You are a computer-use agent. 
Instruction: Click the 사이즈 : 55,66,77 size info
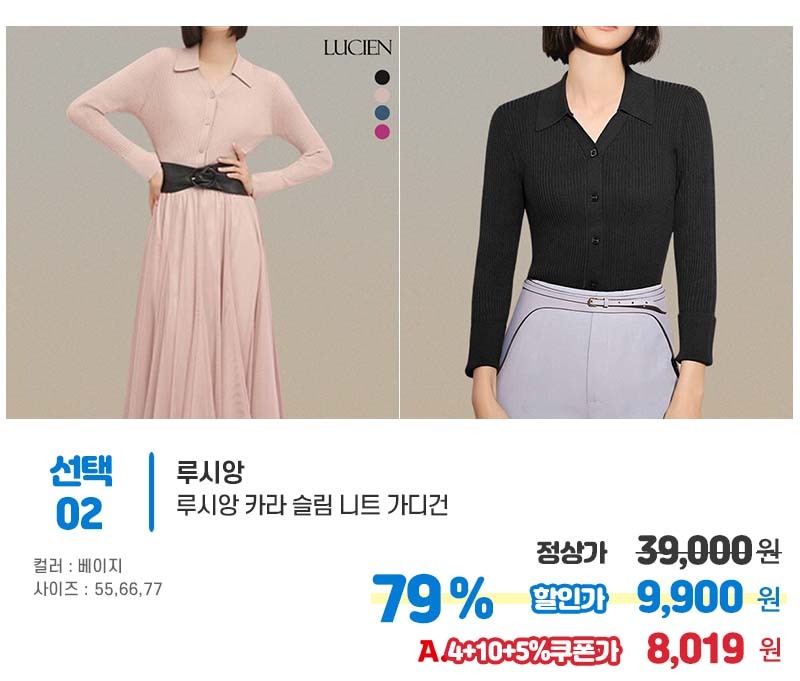tap(98, 589)
